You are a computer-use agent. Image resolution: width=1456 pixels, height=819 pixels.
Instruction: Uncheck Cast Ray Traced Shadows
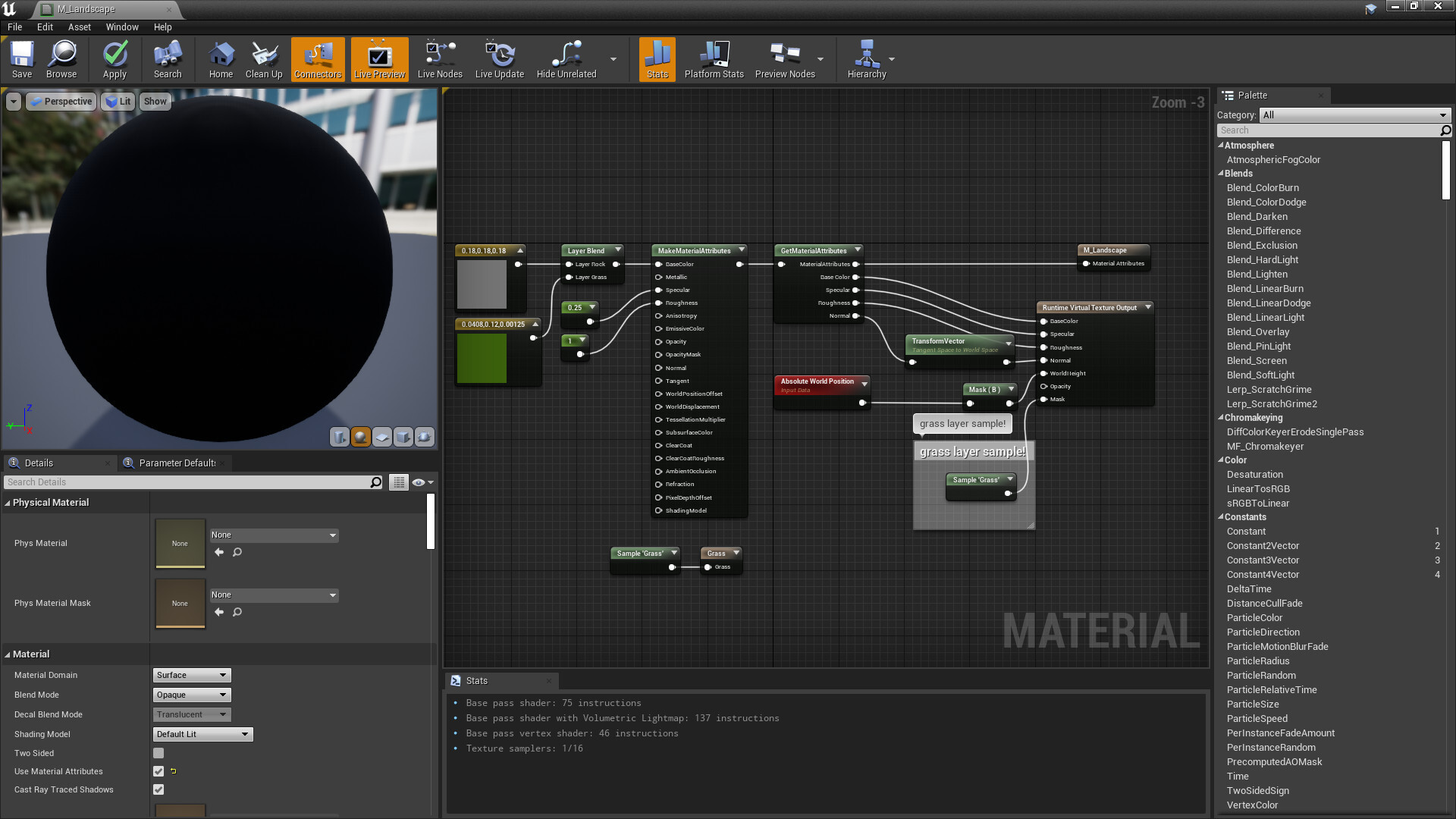pos(158,789)
